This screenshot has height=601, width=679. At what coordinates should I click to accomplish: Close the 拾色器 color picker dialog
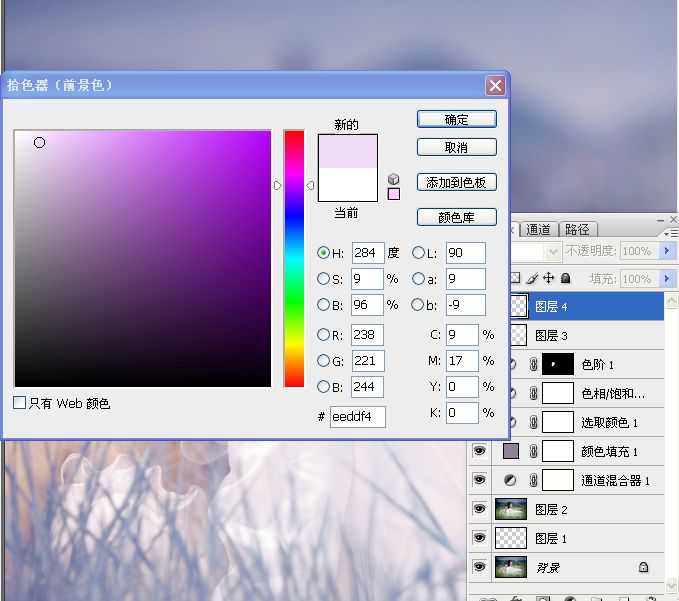(x=495, y=86)
